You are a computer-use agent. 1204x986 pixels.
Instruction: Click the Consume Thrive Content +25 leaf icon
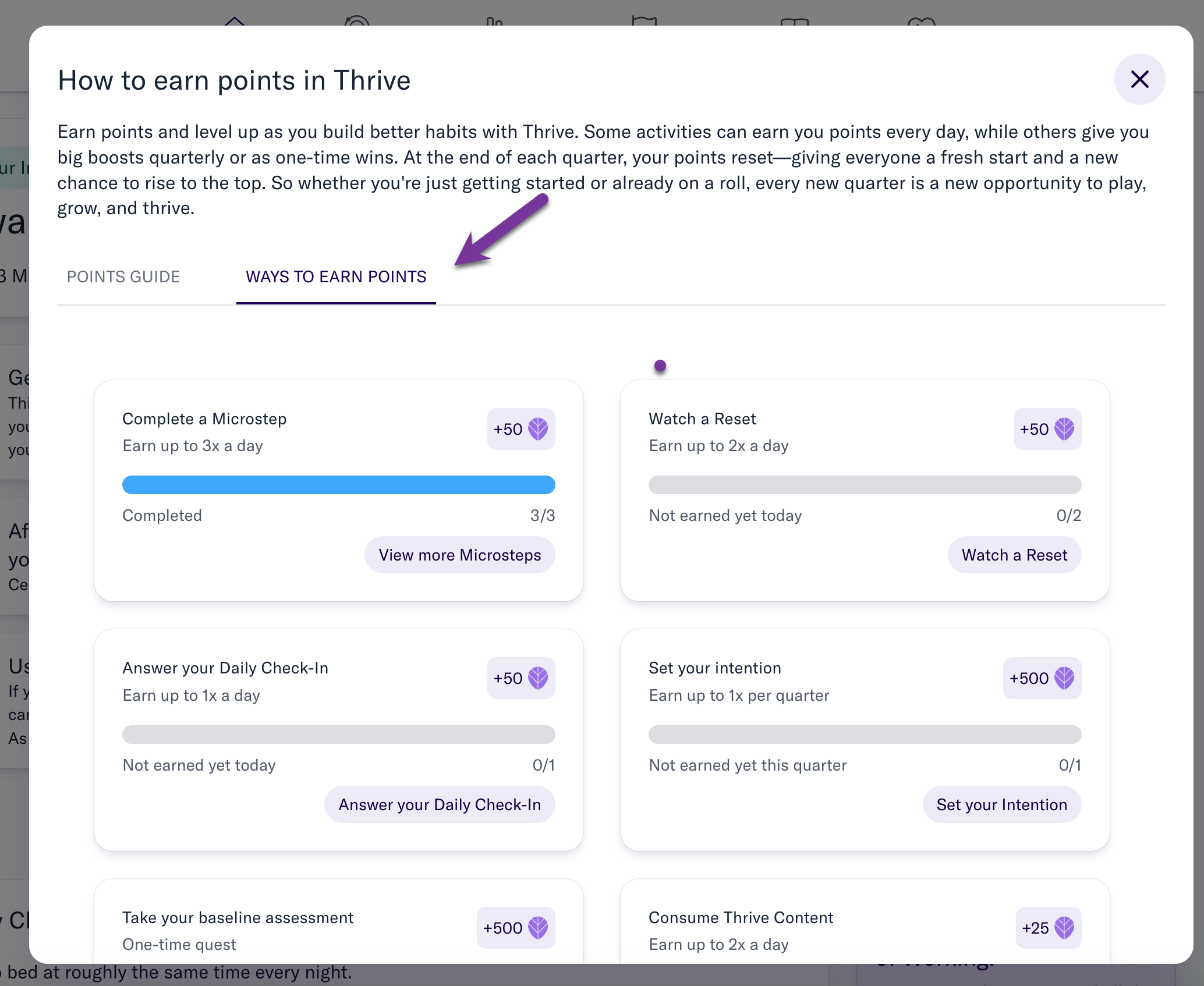coord(1064,928)
